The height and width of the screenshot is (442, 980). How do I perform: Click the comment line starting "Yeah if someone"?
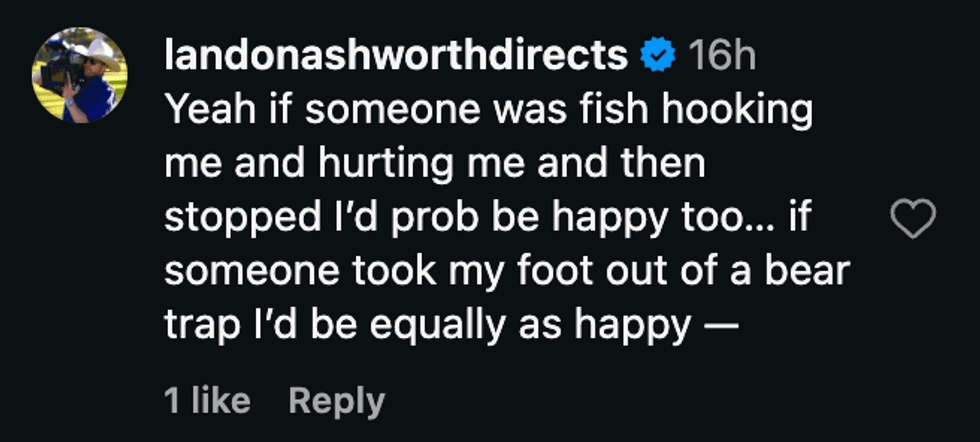click(x=488, y=111)
